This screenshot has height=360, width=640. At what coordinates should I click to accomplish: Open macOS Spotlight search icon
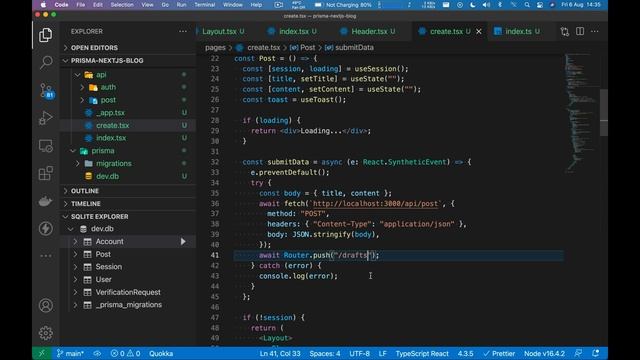pos(527,5)
